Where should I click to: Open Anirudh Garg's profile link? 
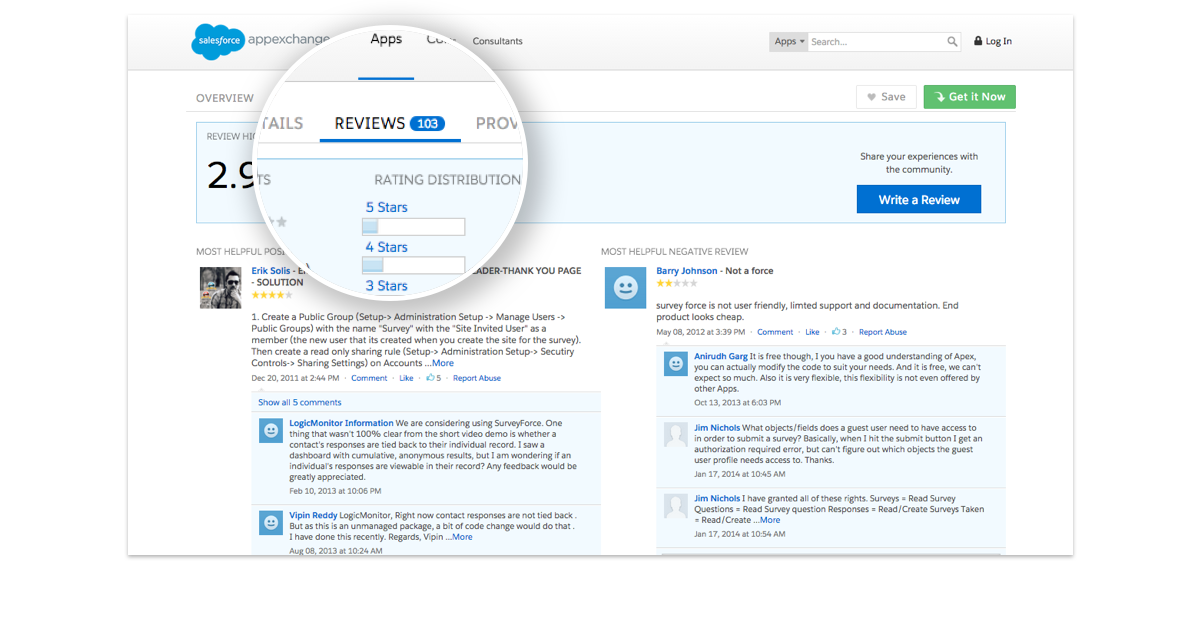(x=721, y=357)
